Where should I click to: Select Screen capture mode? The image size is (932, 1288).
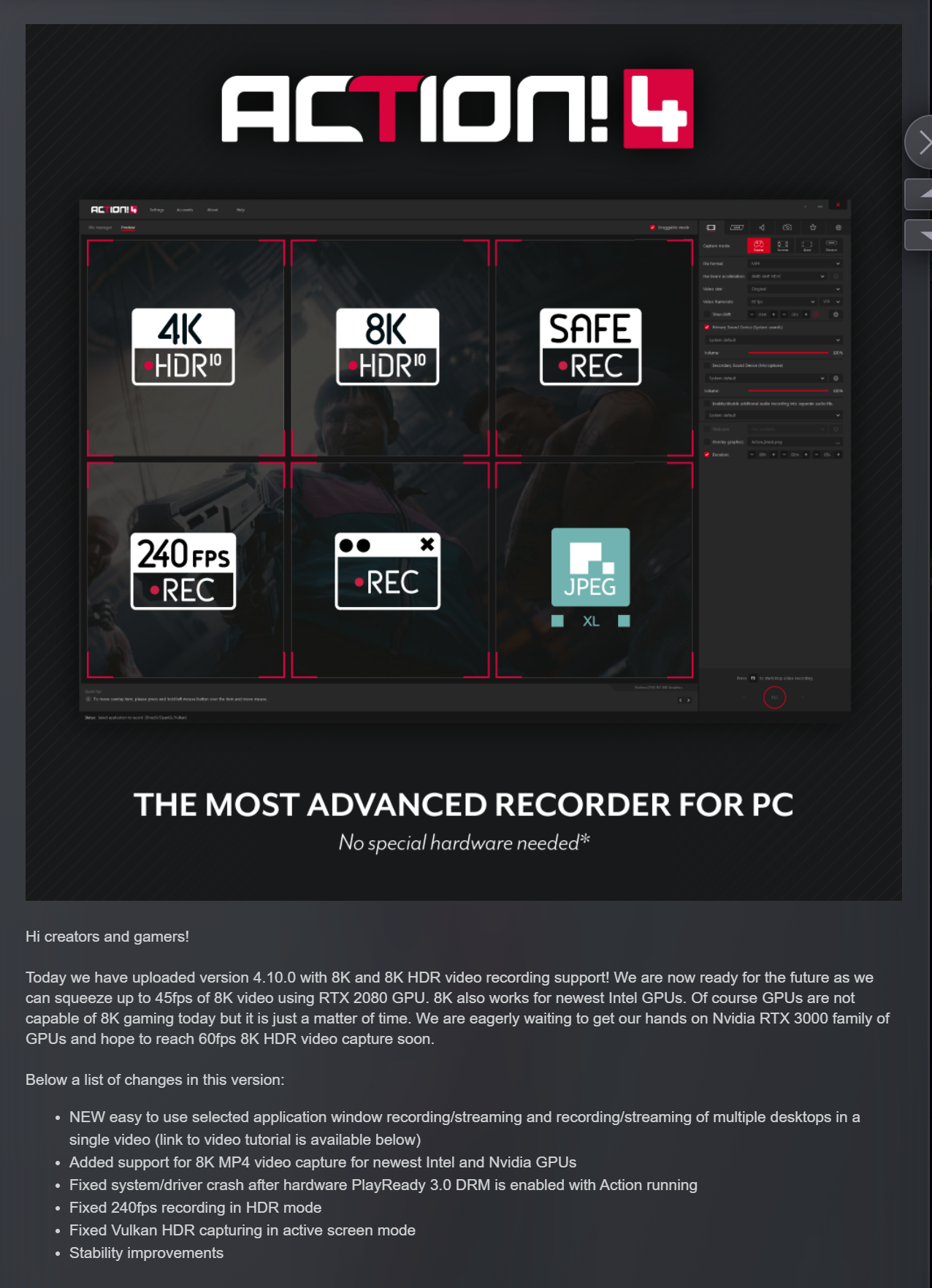(783, 245)
